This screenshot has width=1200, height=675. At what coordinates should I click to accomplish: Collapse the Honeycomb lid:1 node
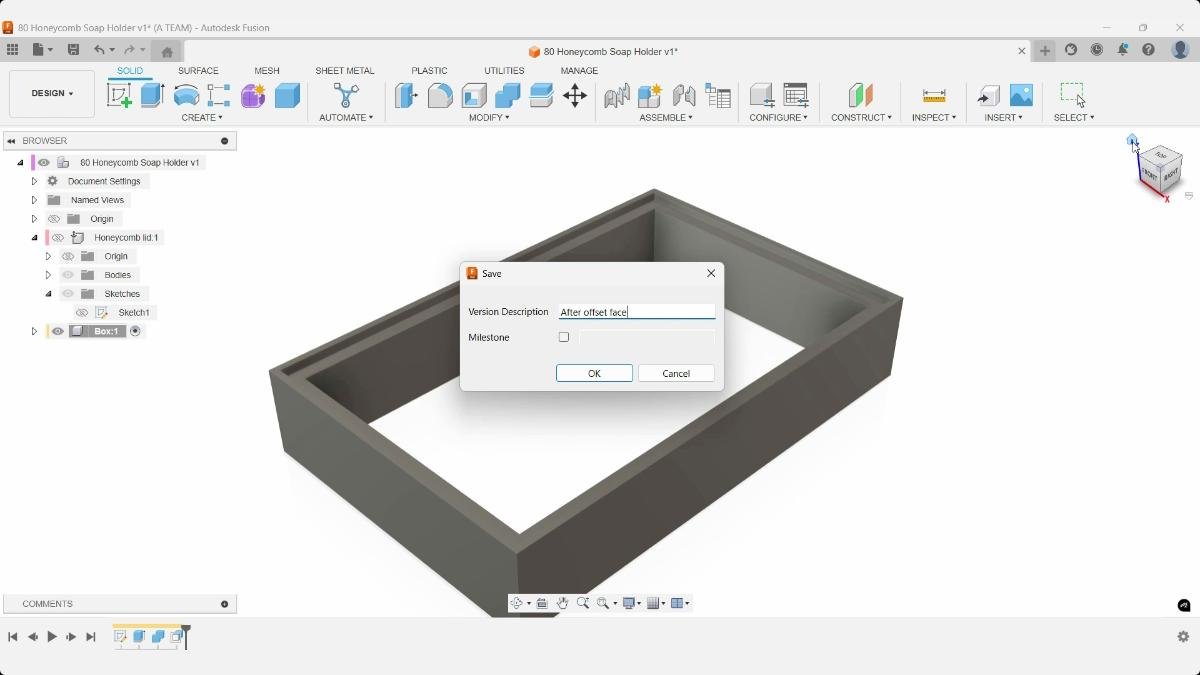coord(34,238)
